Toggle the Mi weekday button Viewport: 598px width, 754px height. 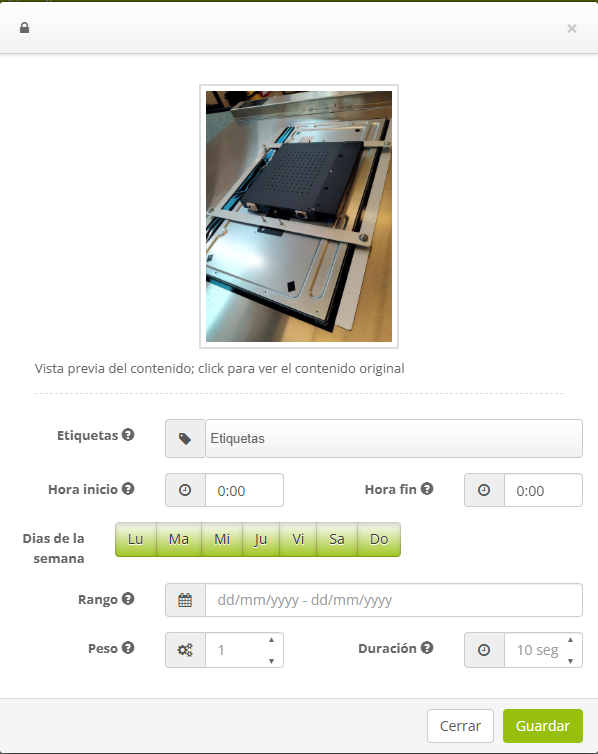tap(222, 539)
